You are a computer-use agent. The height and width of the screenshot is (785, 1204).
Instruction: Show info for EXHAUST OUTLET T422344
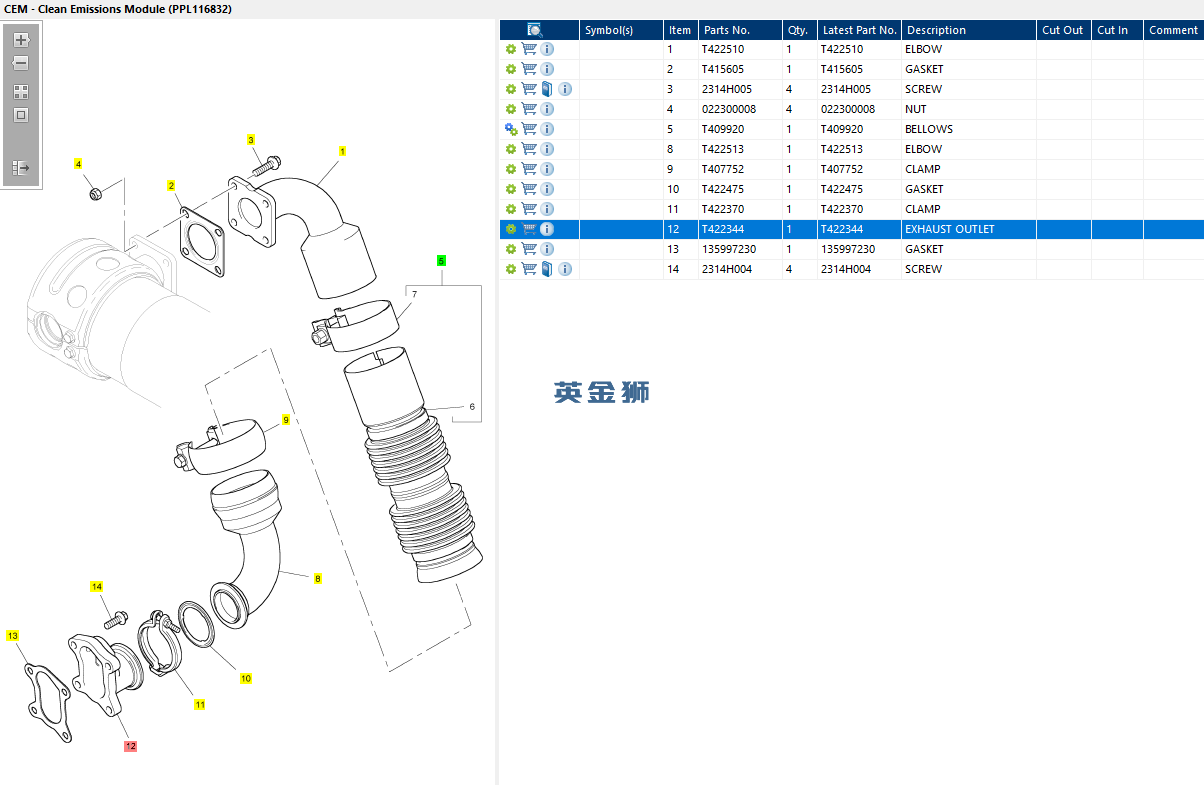(x=547, y=229)
